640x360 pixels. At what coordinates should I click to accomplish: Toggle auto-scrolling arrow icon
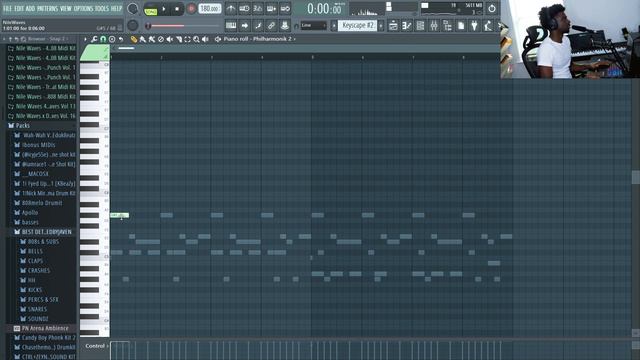(x=244, y=26)
